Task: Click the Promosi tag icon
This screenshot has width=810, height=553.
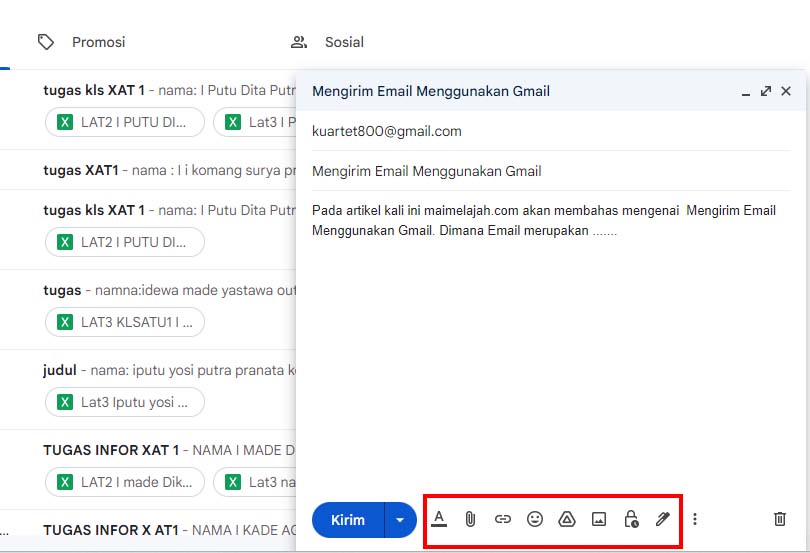Action: click(46, 42)
